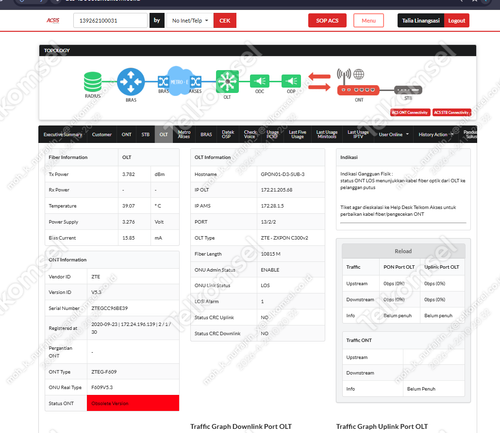Viewport: 500px width, 433px height.
Task: Click ONU Admin Status value ENABLE
Action: (x=270, y=270)
